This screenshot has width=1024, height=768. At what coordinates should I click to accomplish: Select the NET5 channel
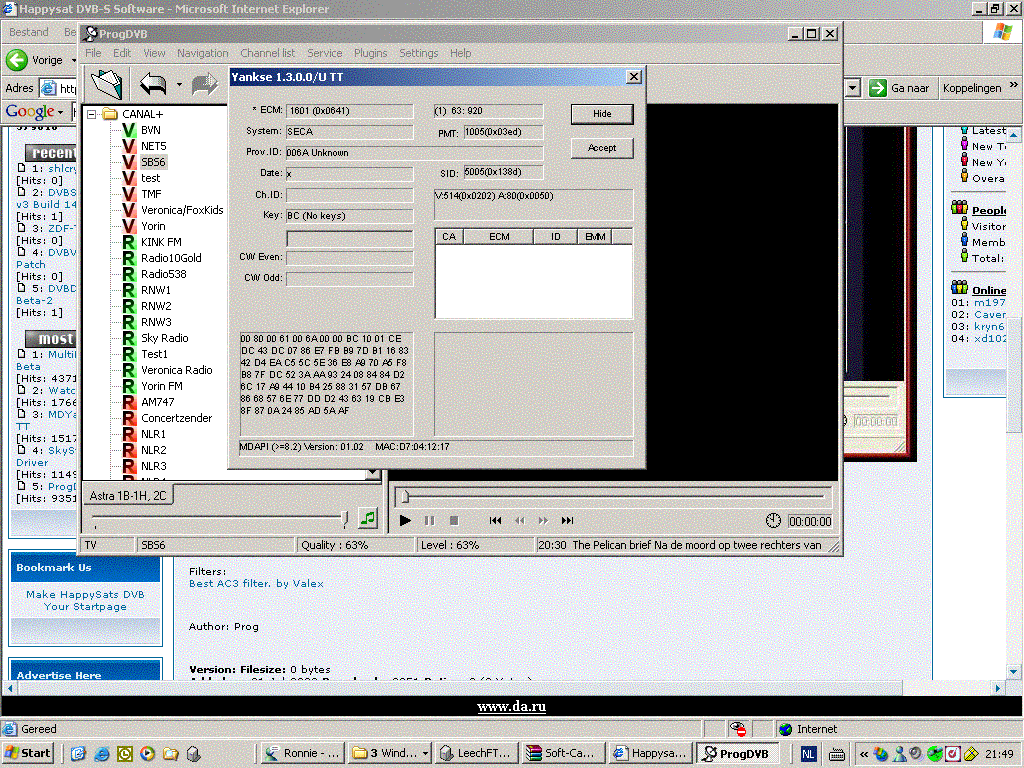pos(153,146)
